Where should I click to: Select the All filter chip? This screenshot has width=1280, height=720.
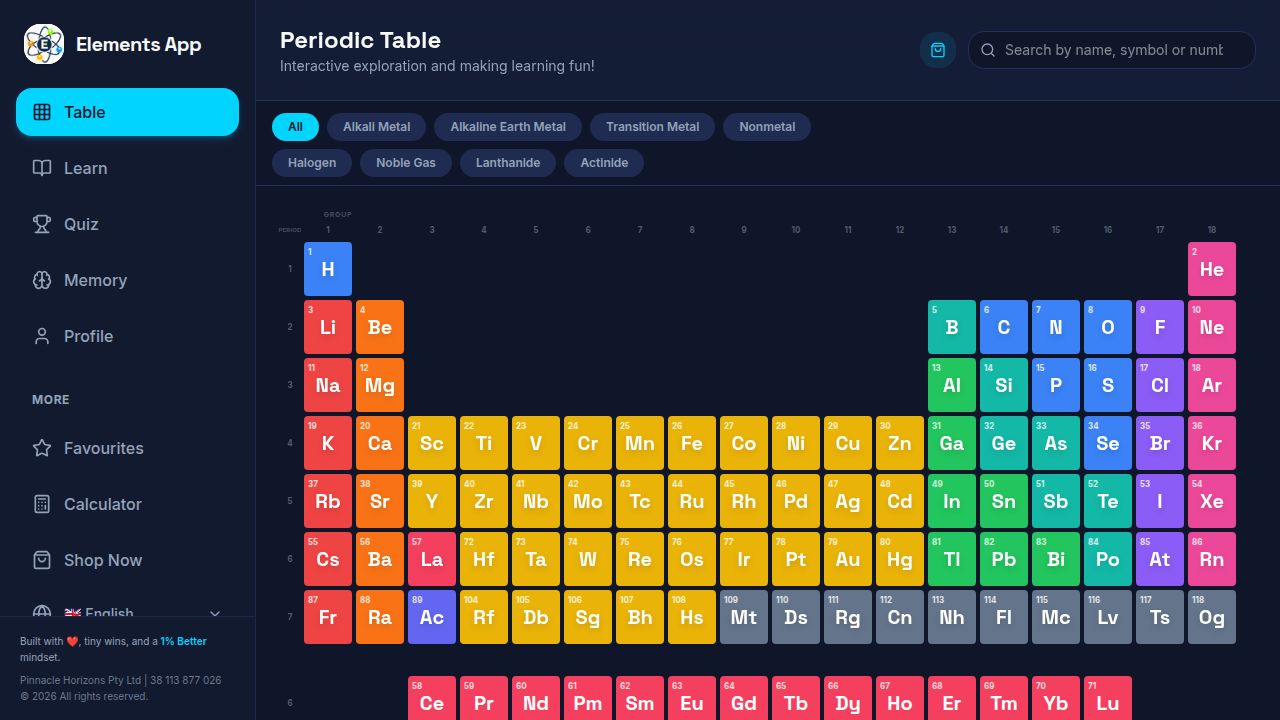tap(295, 127)
